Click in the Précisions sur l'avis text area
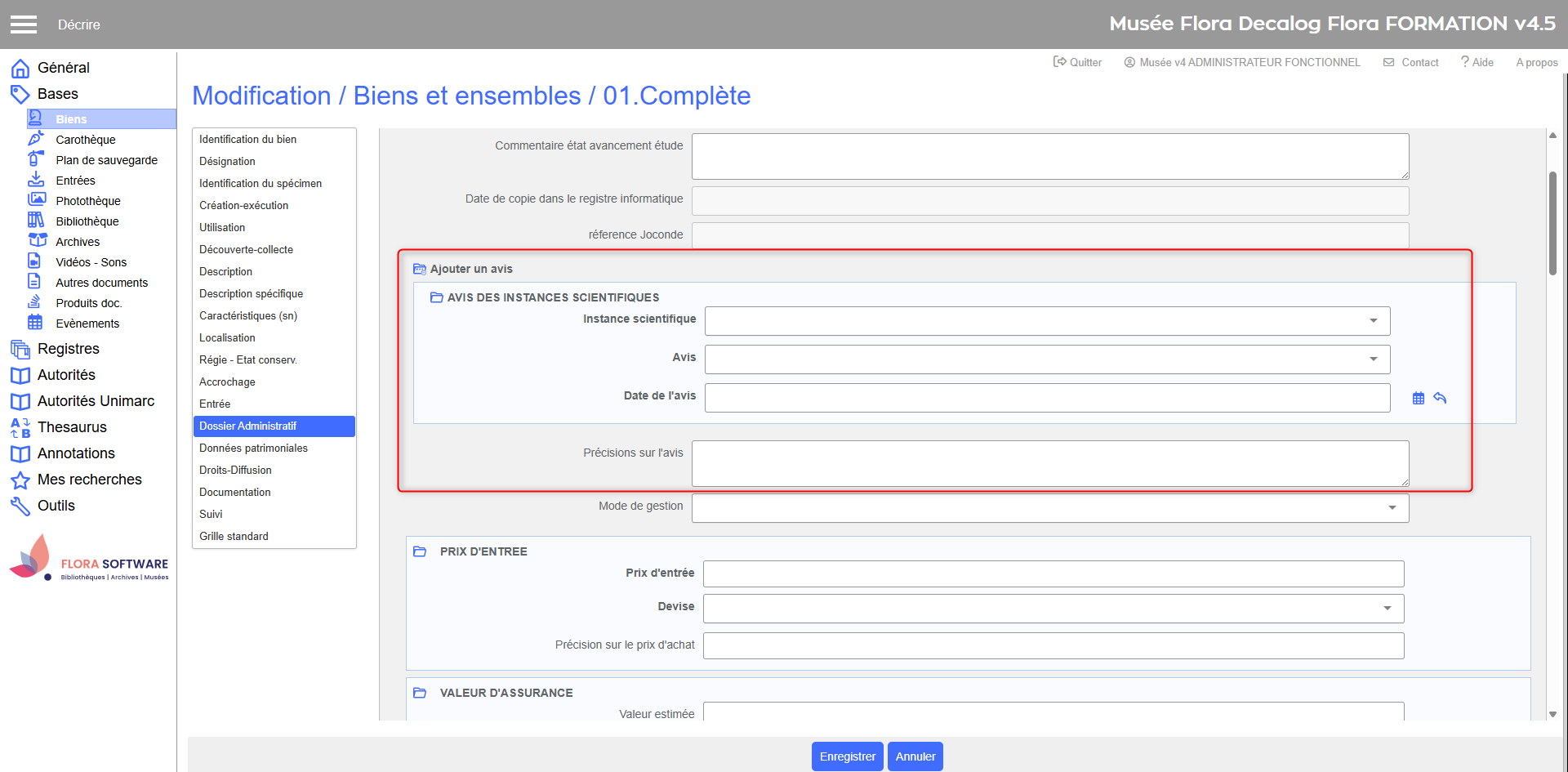1568x772 pixels. 1049,463
